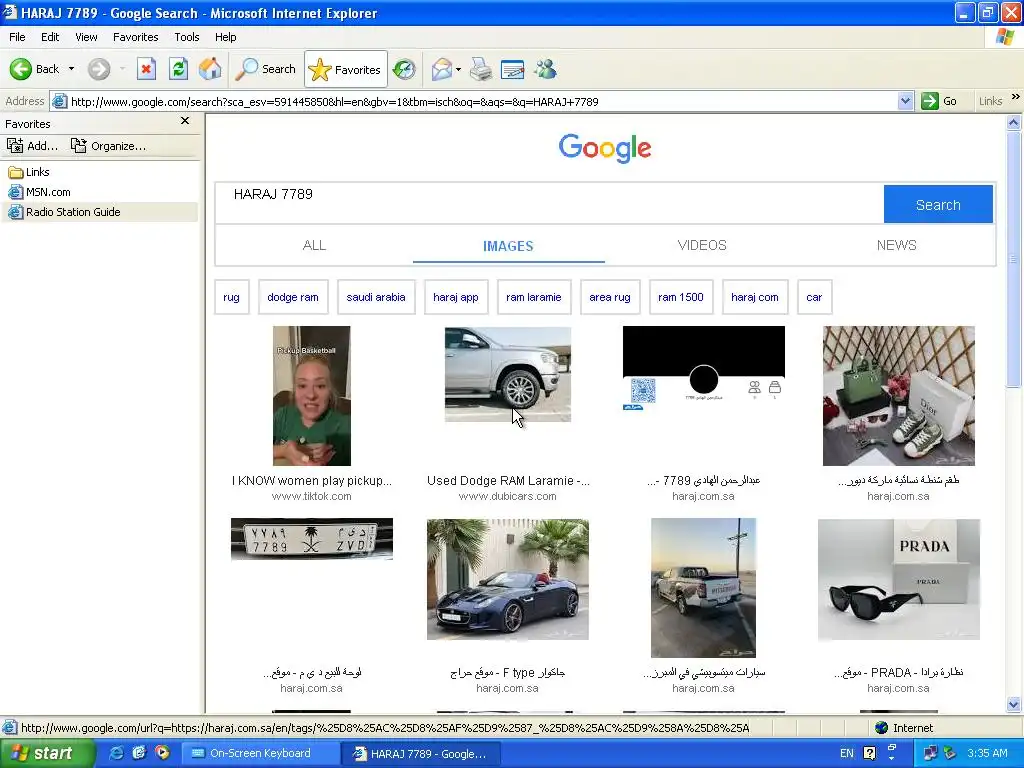Toggle the Favorites star toolbar button
The width and height of the screenshot is (1024, 768).
[x=345, y=69]
